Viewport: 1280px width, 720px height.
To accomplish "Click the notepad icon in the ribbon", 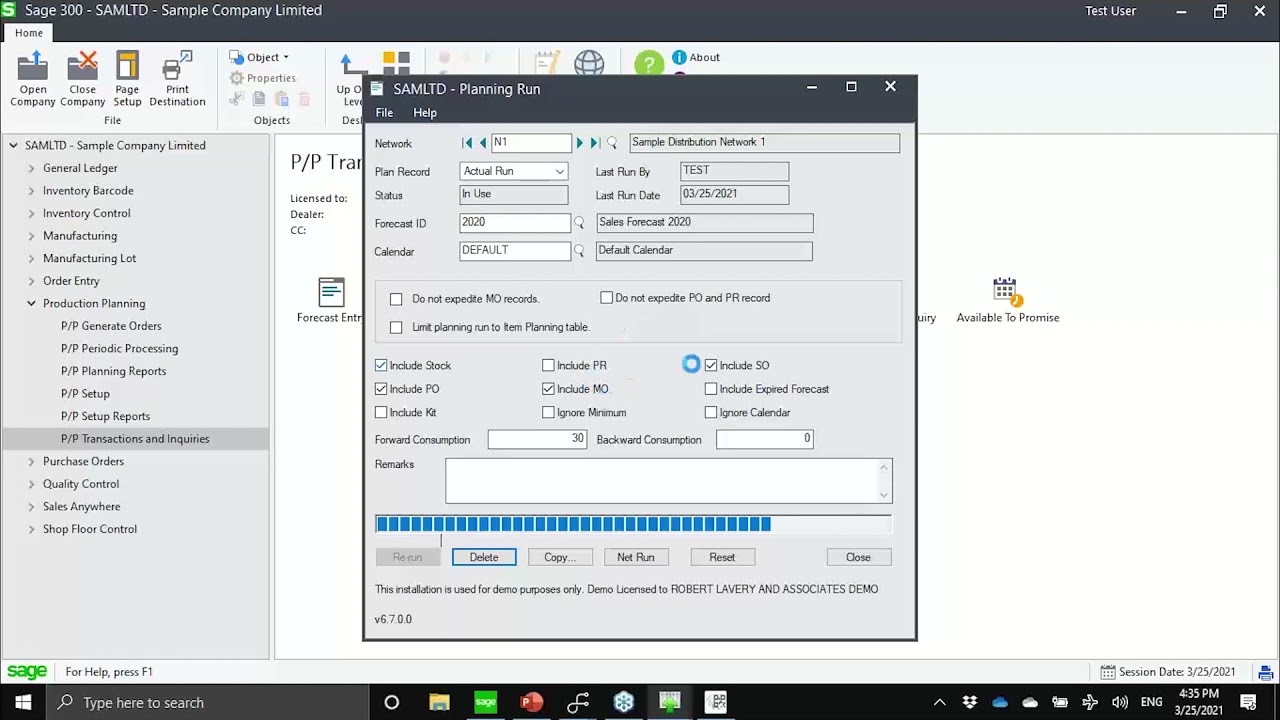I will pyautogui.click(x=546, y=63).
